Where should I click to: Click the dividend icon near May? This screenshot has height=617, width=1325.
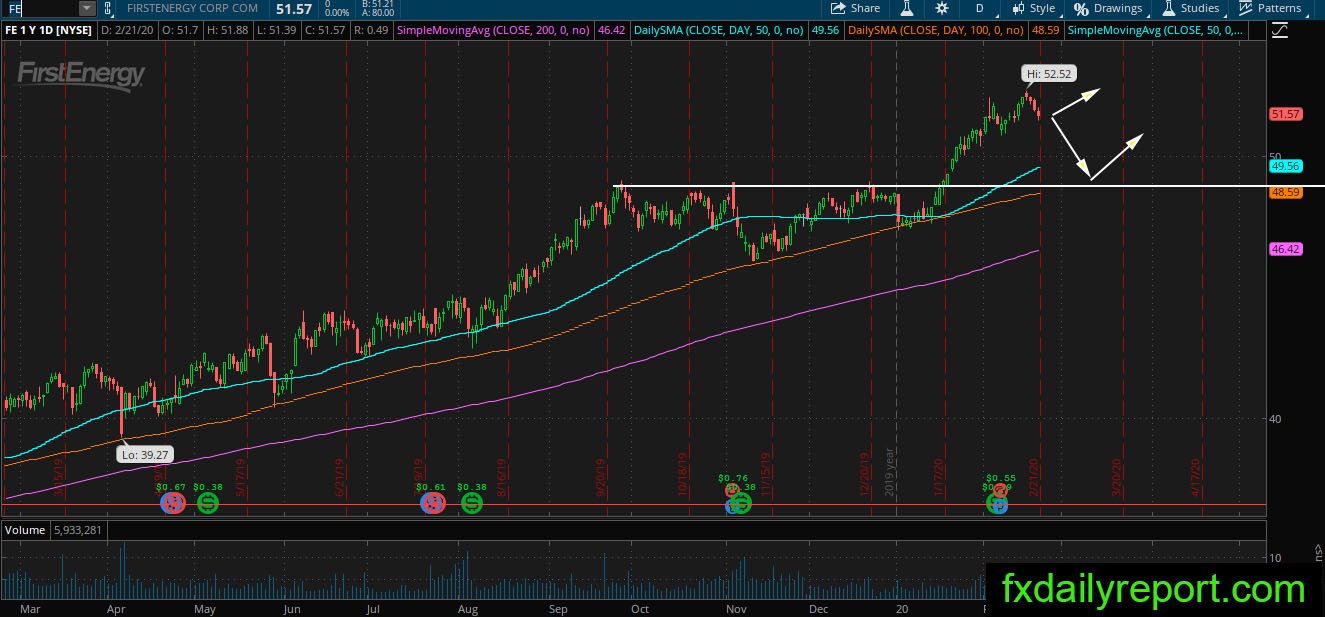tap(208, 503)
